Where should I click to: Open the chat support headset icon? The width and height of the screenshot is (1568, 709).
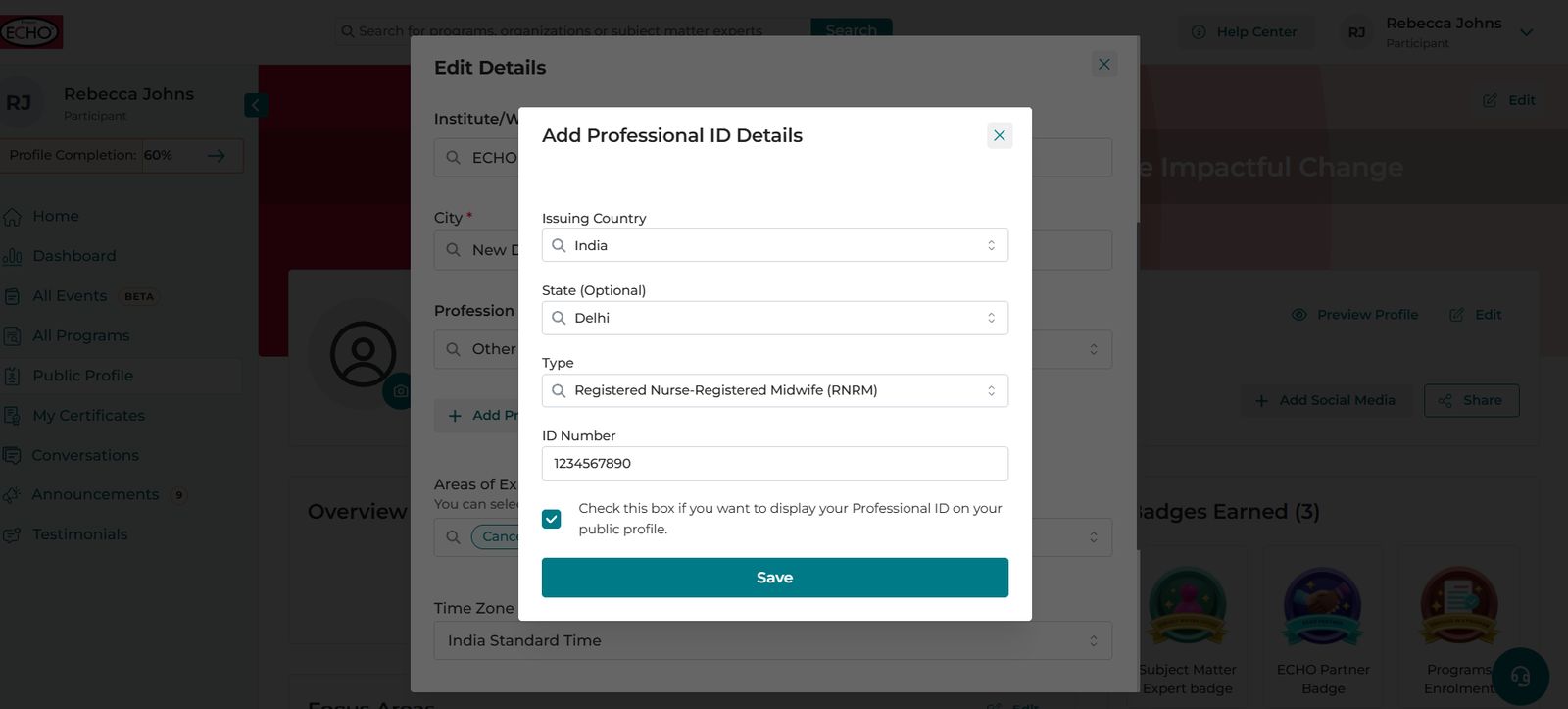pyautogui.click(x=1520, y=677)
